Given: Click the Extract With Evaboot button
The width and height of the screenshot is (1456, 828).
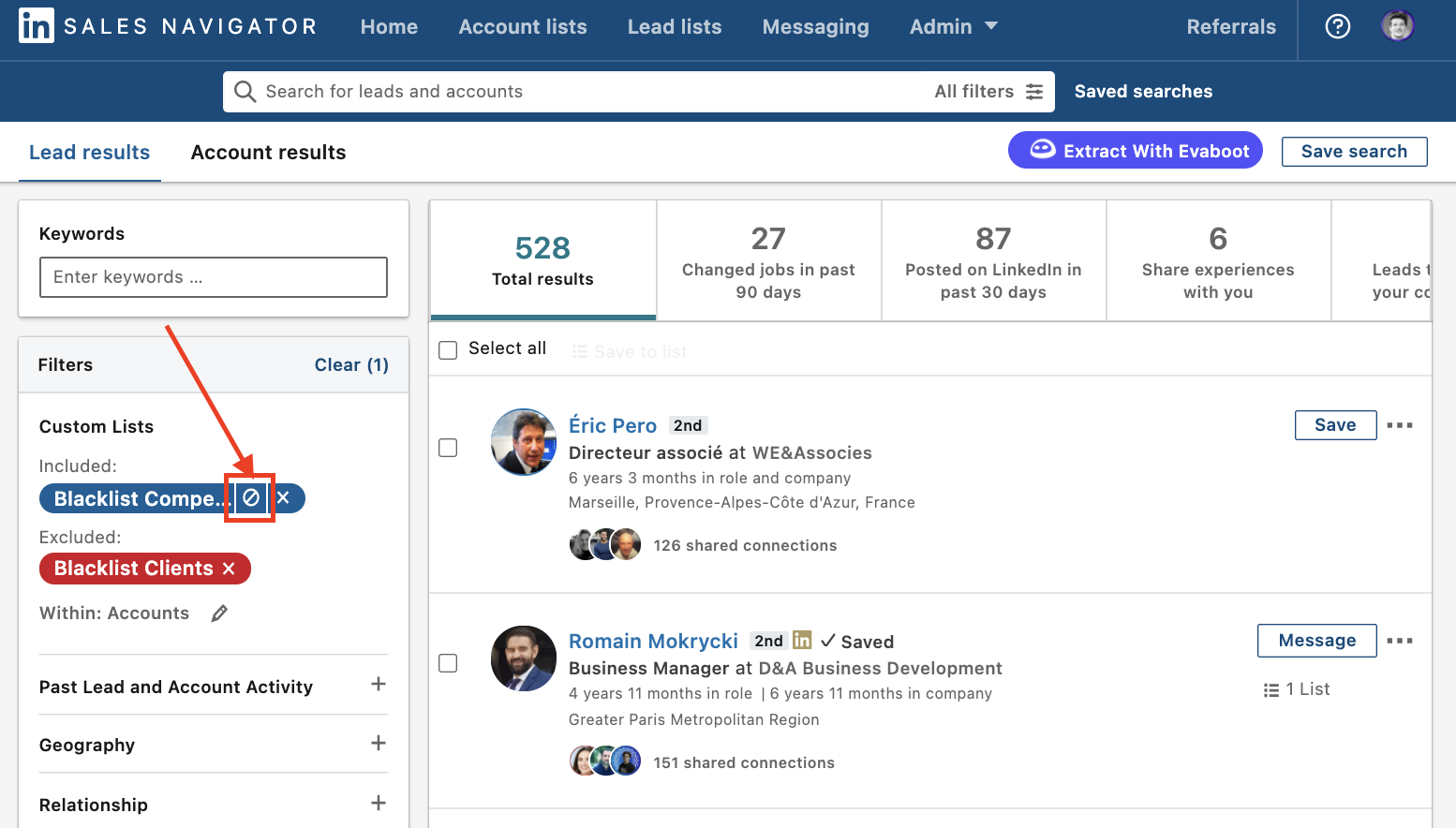Looking at the screenshot, I should click(x=1136, y=151).
